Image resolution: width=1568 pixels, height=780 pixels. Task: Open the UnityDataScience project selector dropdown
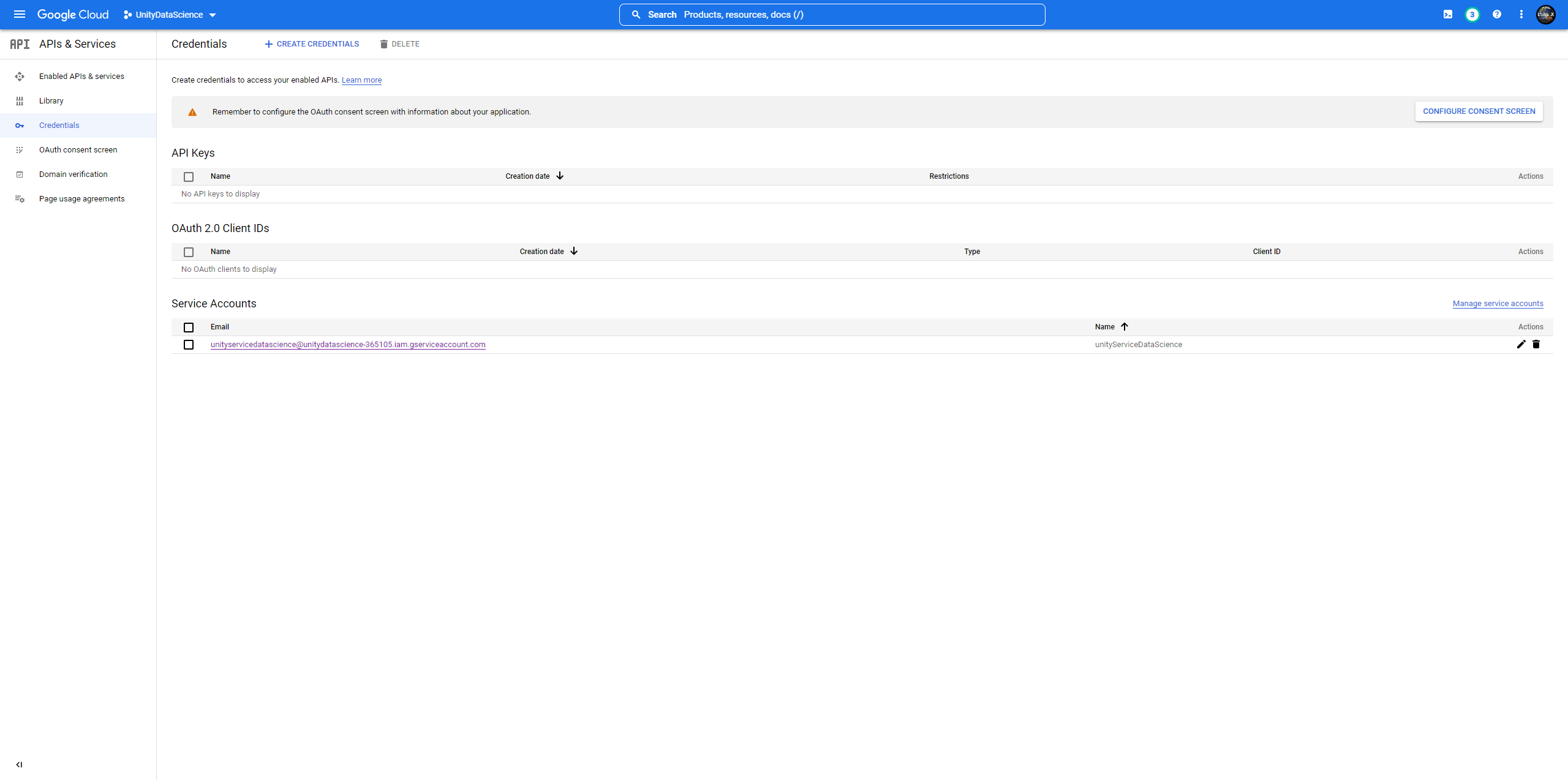170,15
